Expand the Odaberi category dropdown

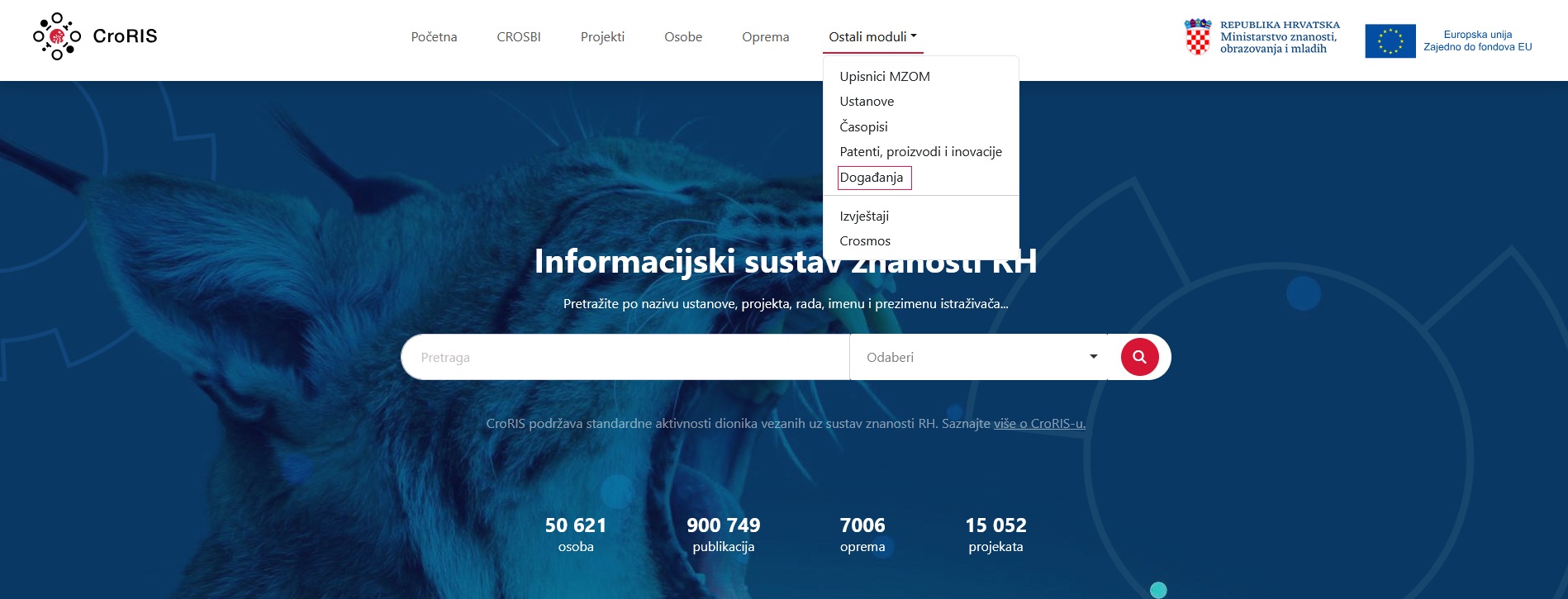click(x=978, y=357)
